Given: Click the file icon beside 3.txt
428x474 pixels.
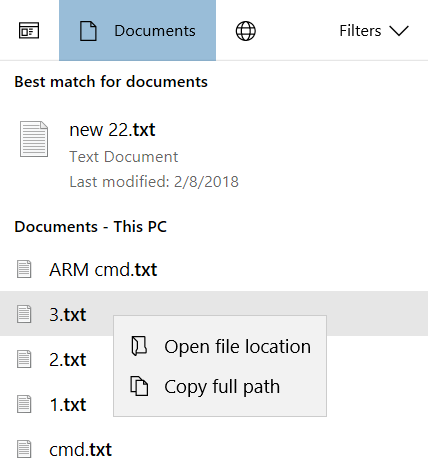Looking at the screenshot, I should (24, 314).
